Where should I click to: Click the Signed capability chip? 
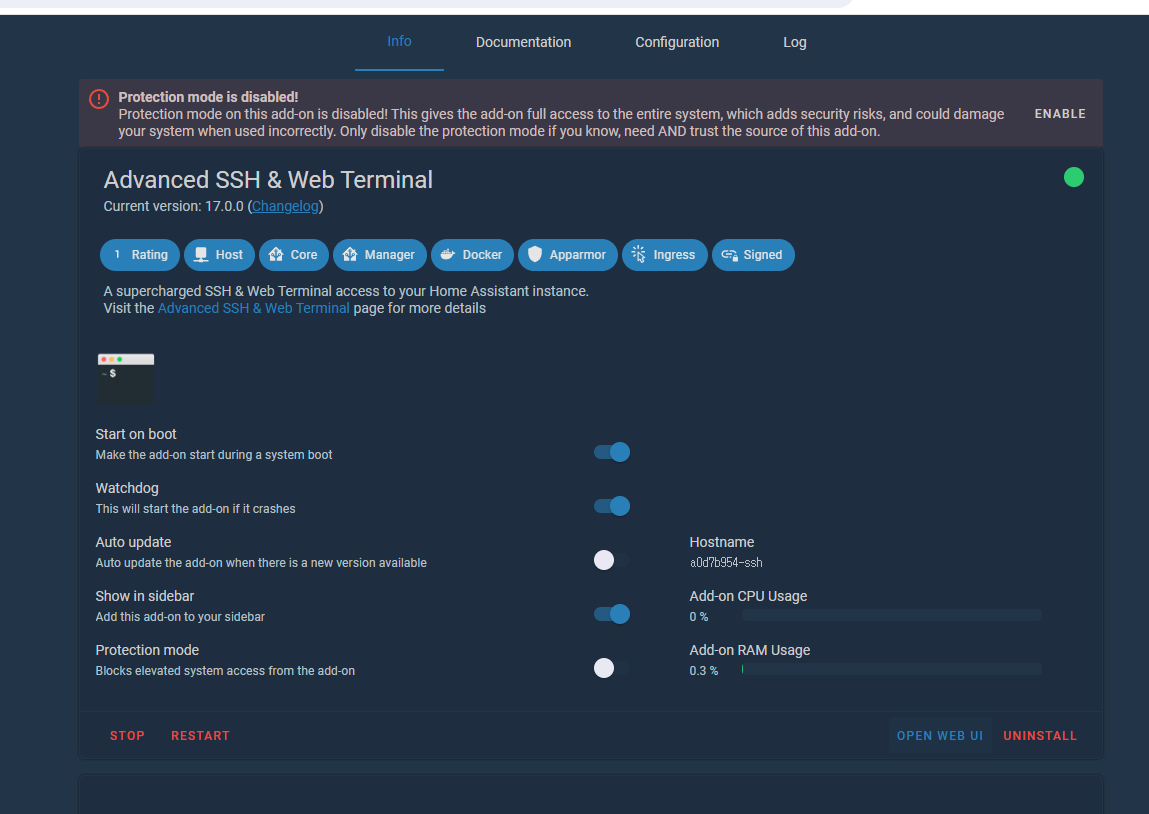753,255
